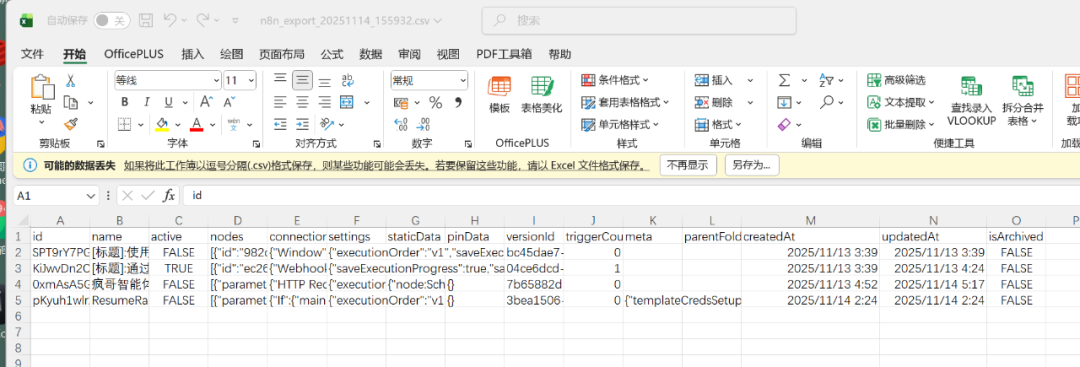Click the 拆分合并表格 button
1080x367 pixels.
click(1023, 101)
